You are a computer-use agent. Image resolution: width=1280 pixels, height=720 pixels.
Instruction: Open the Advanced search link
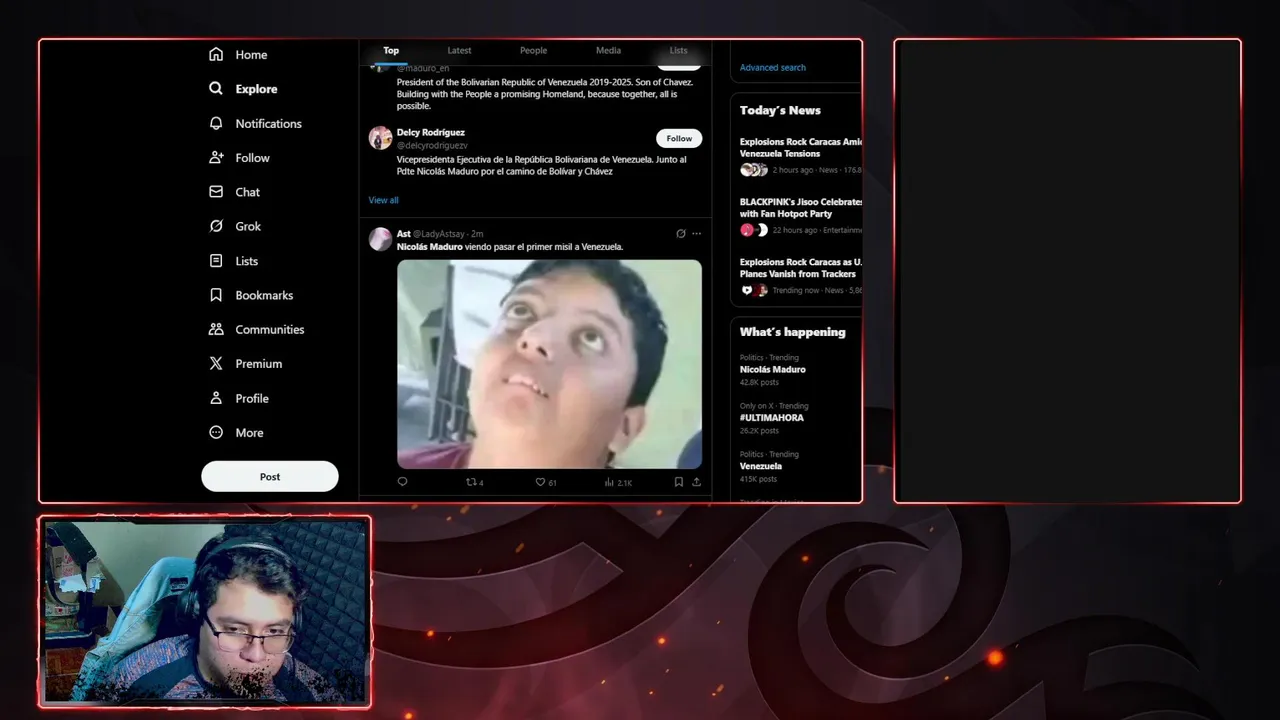click(x=773, y=68)
